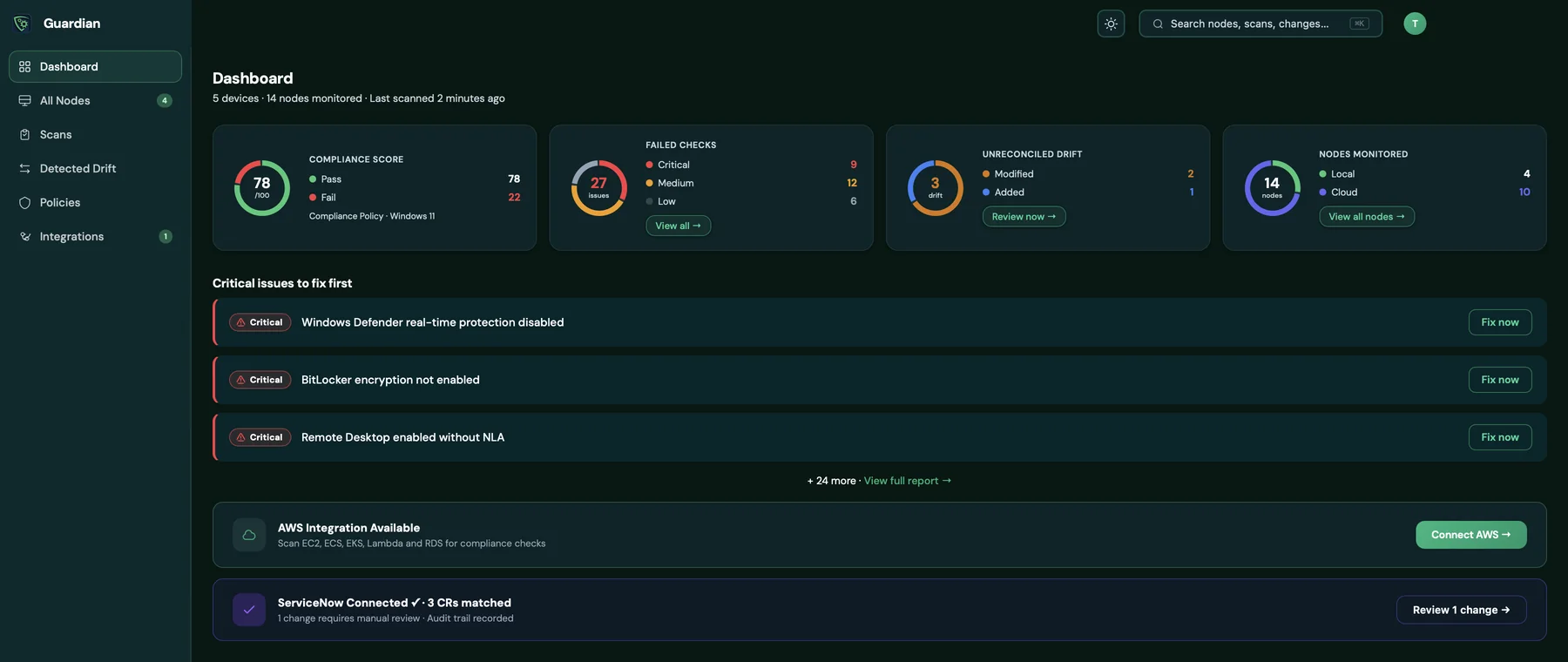Open Policies from the sidebar

pos(95,202)
